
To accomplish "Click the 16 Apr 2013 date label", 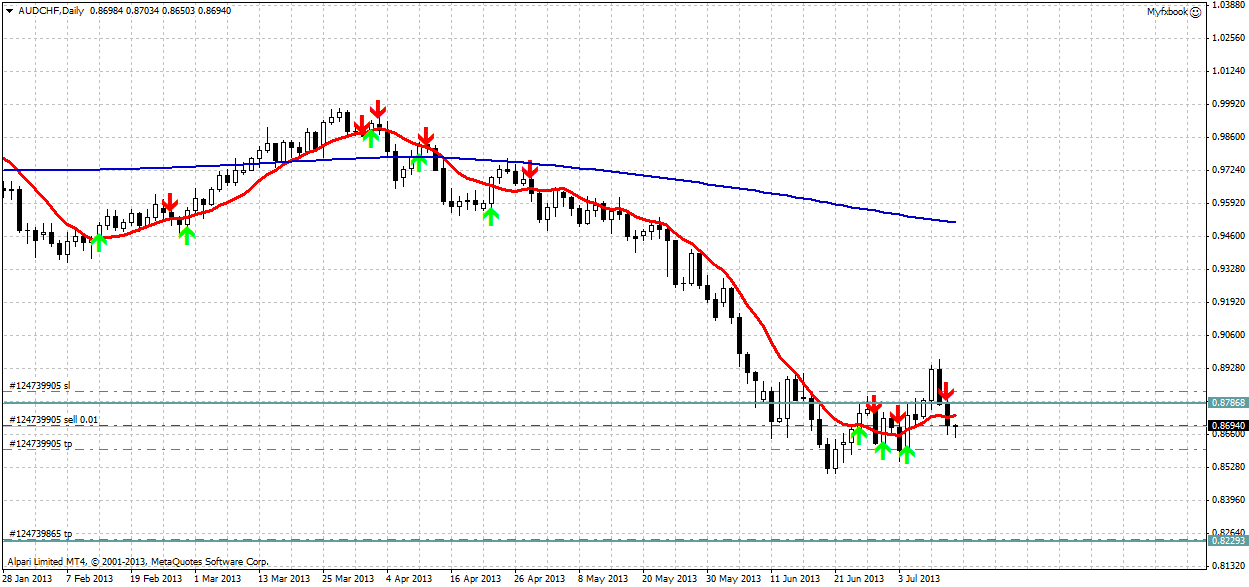I will [x=475, y=579].
